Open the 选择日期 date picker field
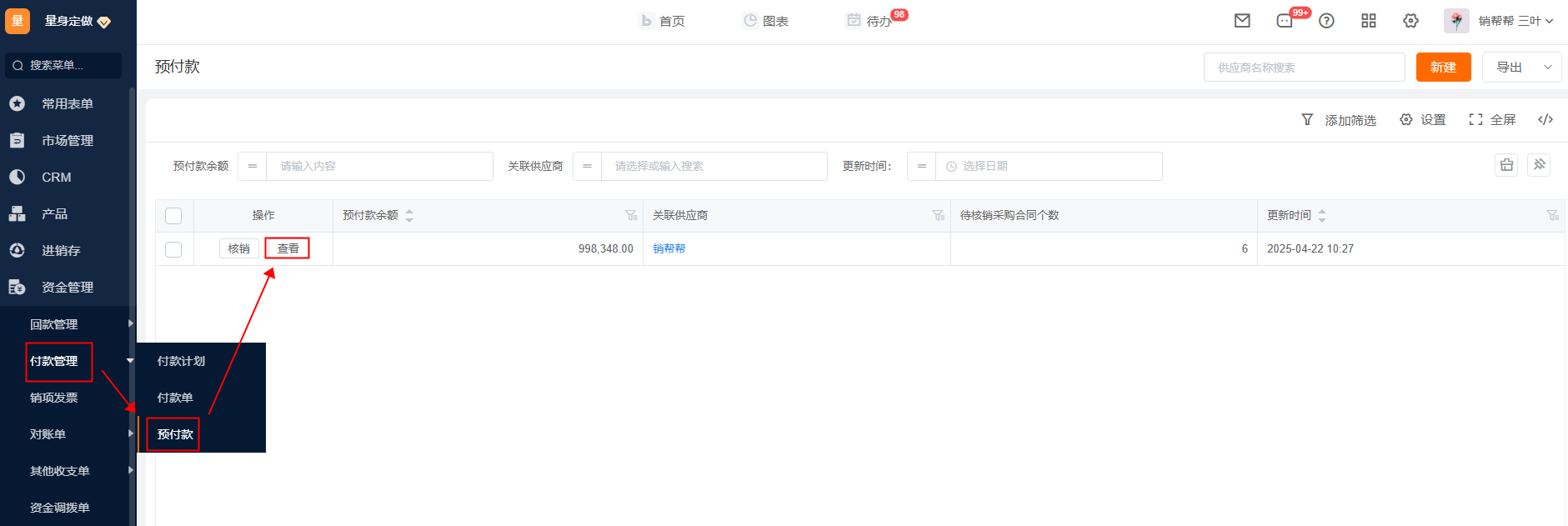Image resolution: width=1568 pixels, height=526 pixels. (x=1049, y=166)
